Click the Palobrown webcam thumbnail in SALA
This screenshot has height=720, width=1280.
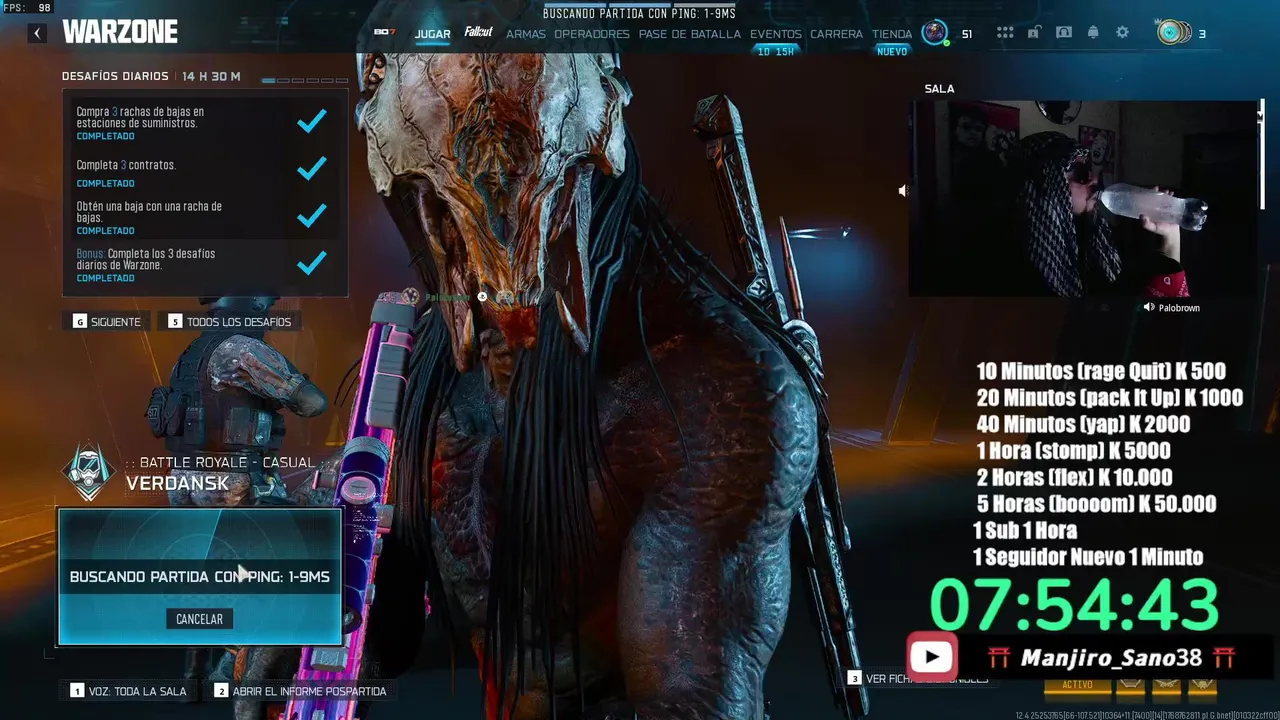[1083, 198]
